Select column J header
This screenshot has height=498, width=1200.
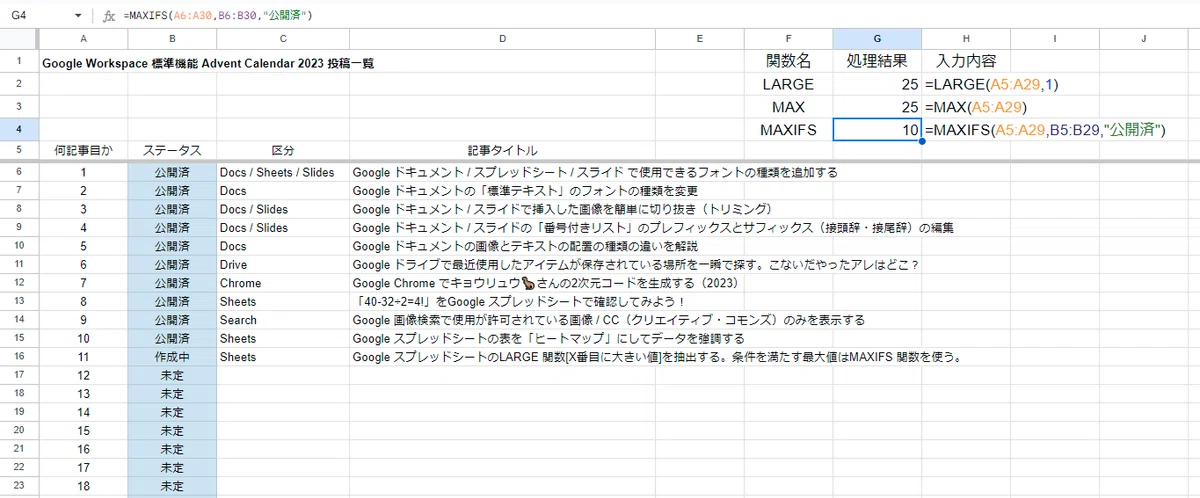tap(1143, 39)
